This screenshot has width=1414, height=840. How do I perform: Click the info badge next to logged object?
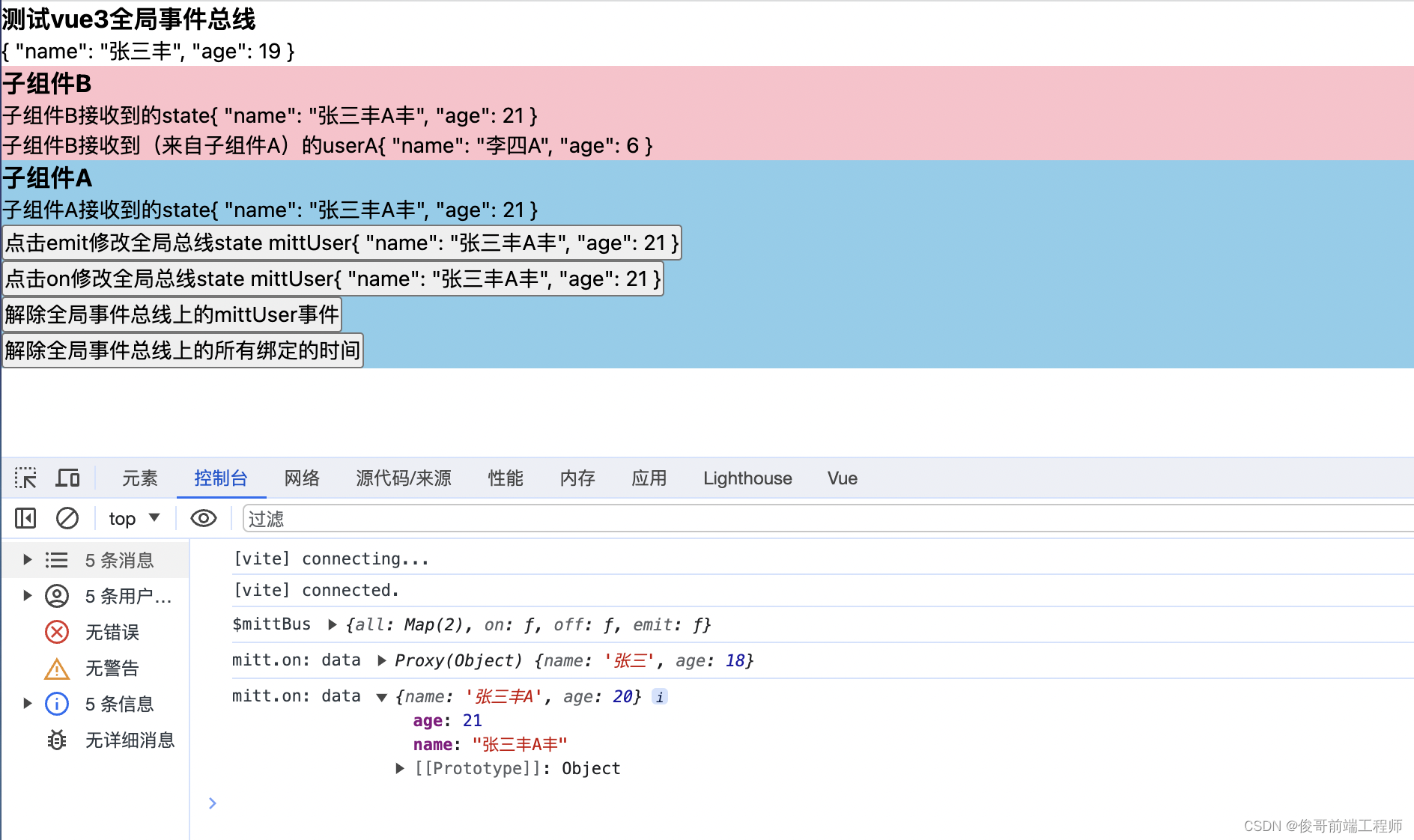coord(660,697)
